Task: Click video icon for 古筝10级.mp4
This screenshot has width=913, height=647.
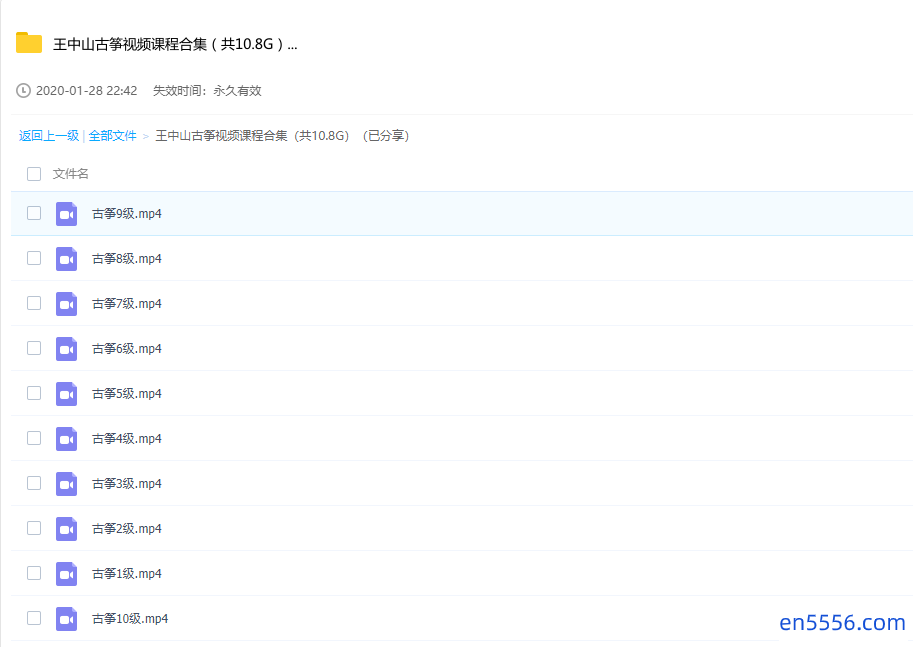Action: (67, 619)
